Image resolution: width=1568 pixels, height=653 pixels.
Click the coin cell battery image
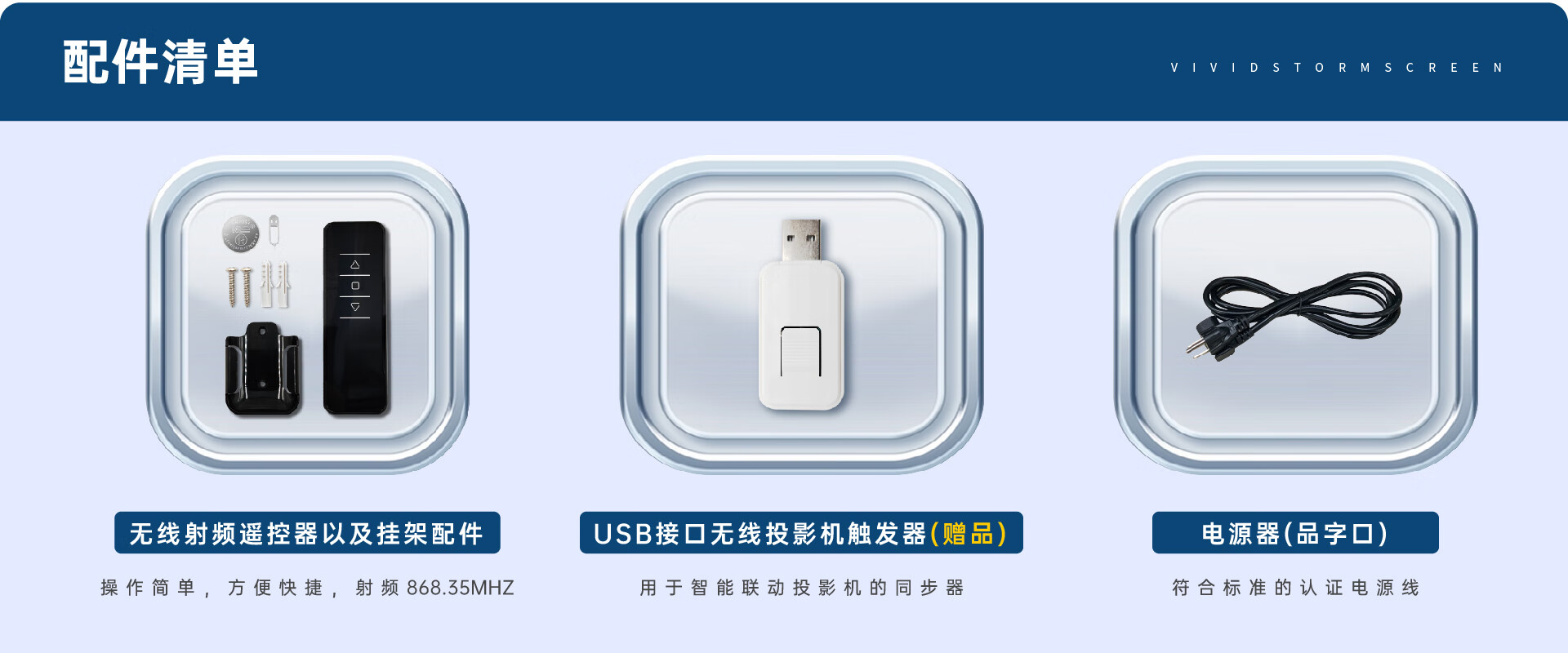point(240,234)
